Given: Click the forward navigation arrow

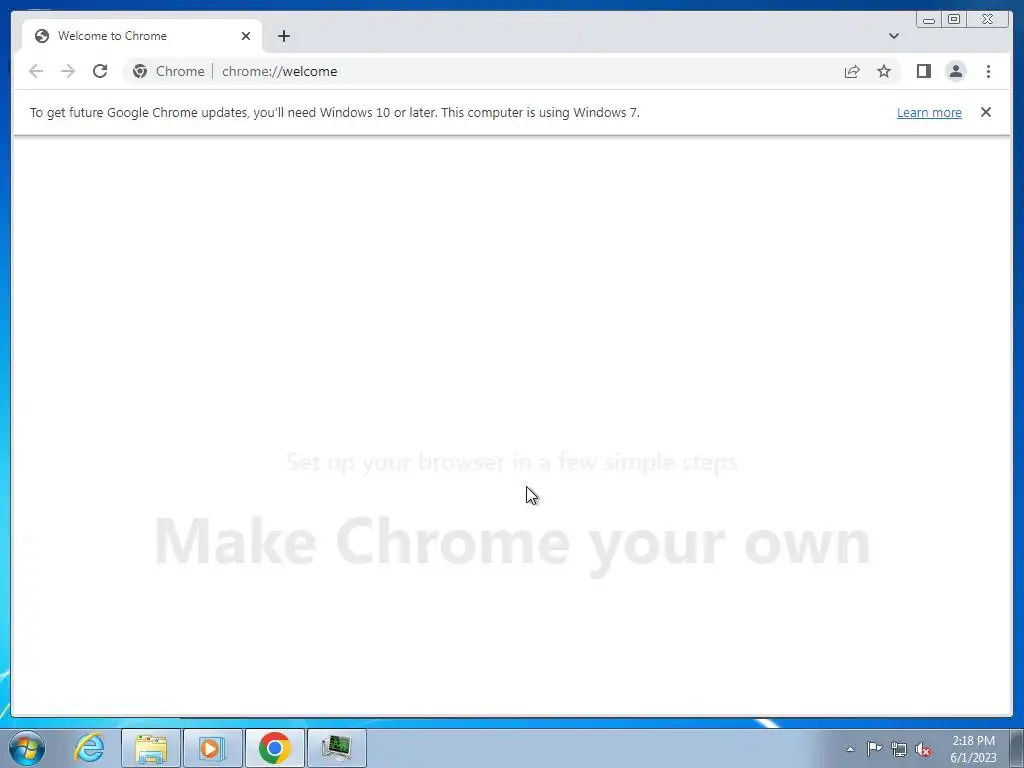Looking at the screenshot, I should coord(68,71).
